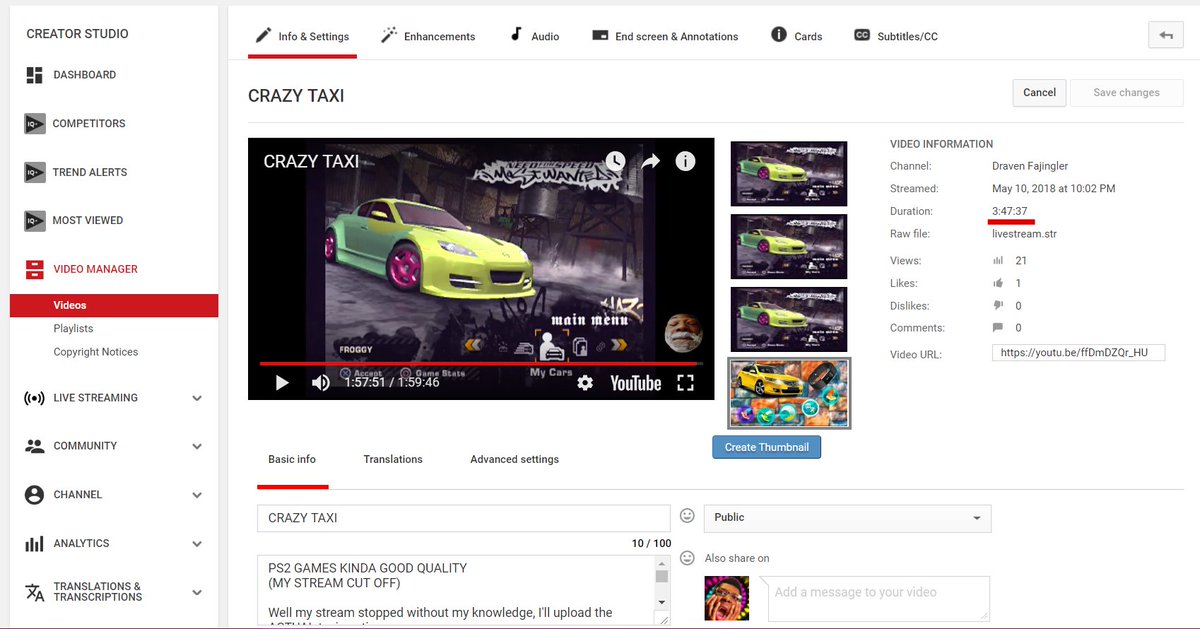Expand the Community menu
Viewport: 1200px width, 629px height.
pyautogui.click(x=197, y=446)
